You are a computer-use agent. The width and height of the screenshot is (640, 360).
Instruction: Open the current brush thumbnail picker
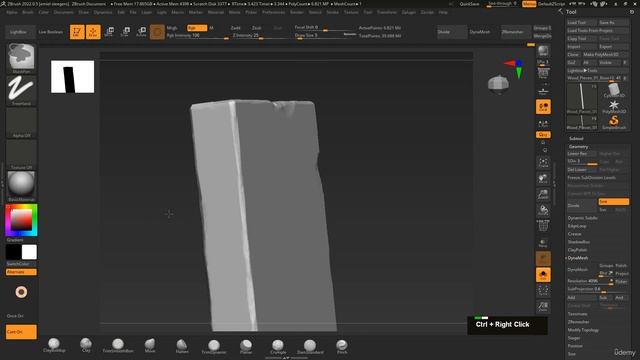click(x=21, y=58)
